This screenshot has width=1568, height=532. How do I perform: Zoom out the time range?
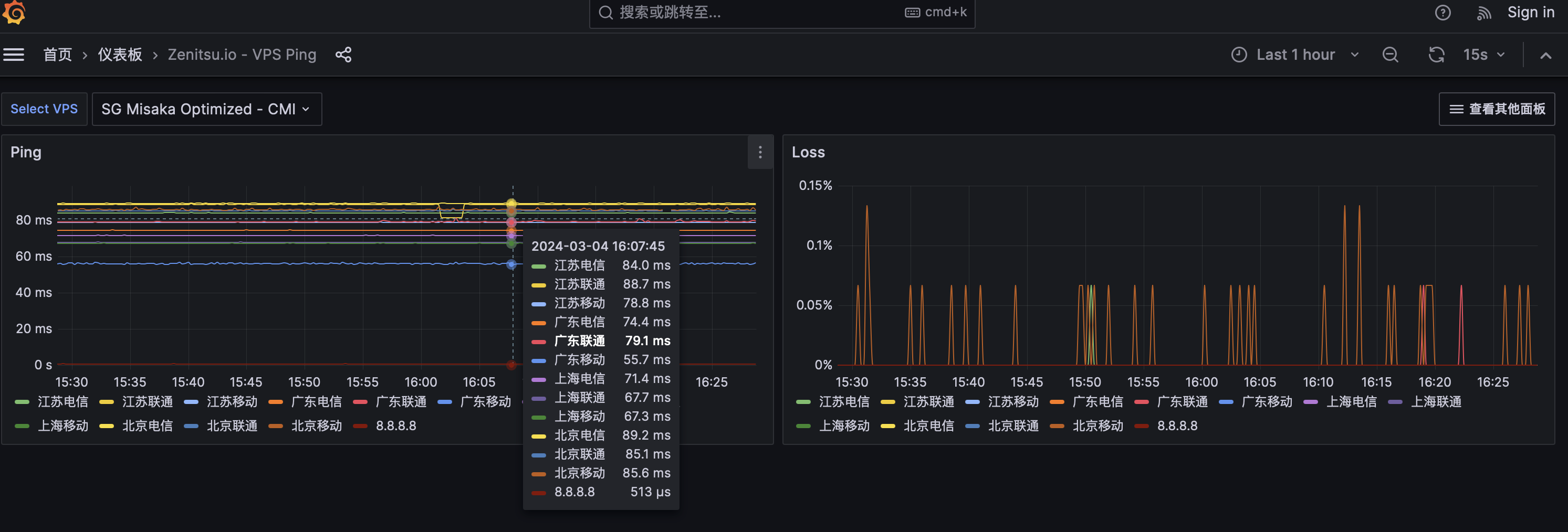(x=1391, y=55)
